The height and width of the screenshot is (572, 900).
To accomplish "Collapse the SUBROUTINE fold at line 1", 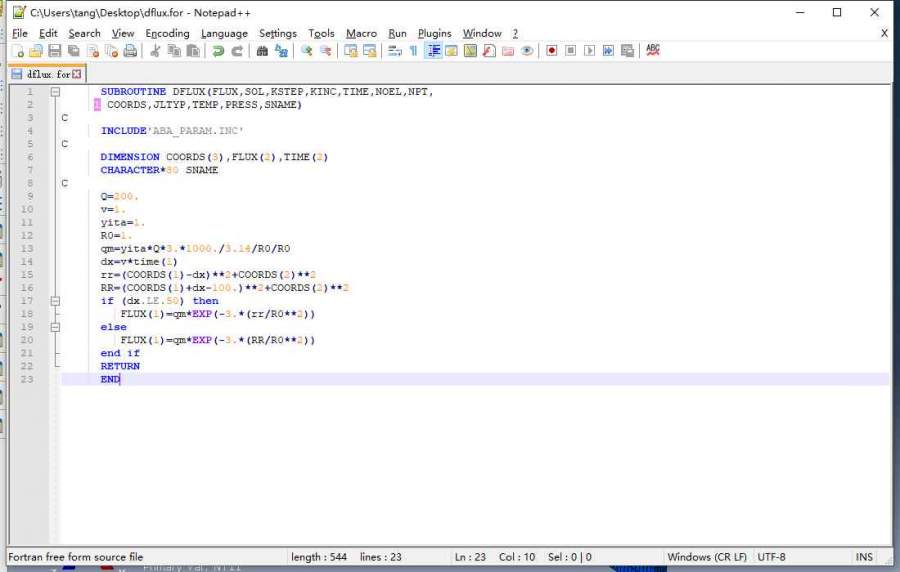I will click(x=55, y=91).
